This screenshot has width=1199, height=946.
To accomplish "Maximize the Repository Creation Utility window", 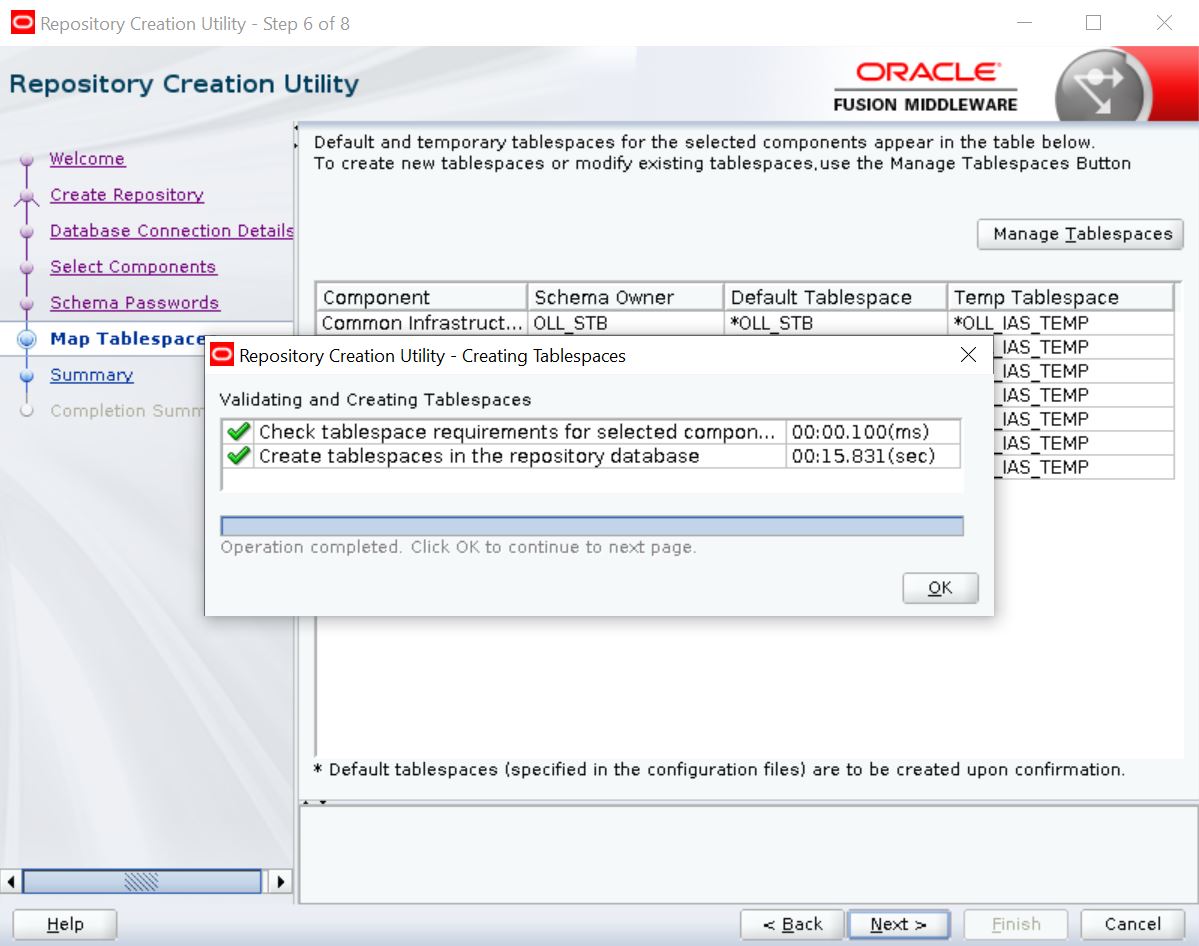I will (1093, 23).
